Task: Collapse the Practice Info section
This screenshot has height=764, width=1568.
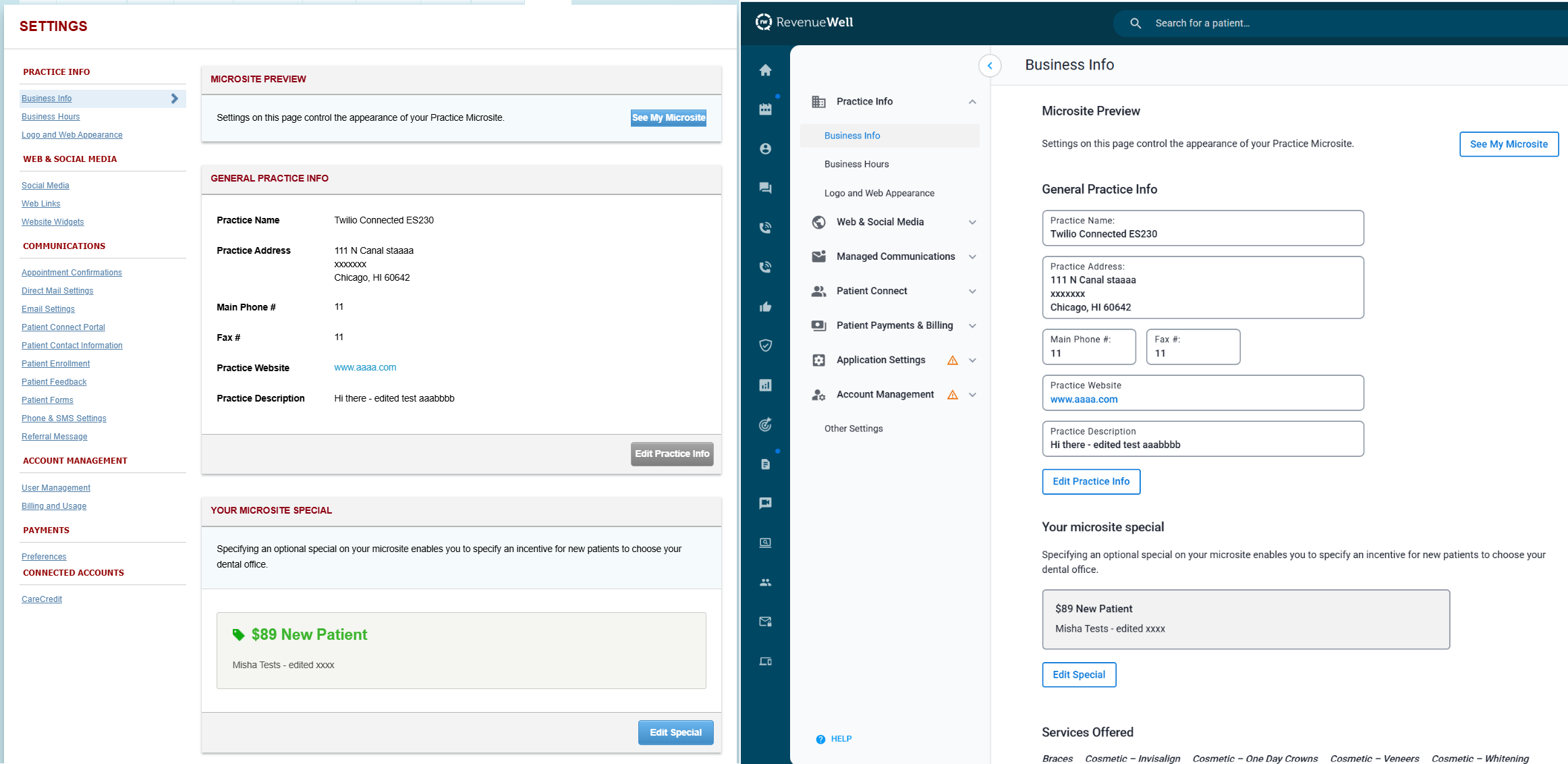Action: [972, 102]
